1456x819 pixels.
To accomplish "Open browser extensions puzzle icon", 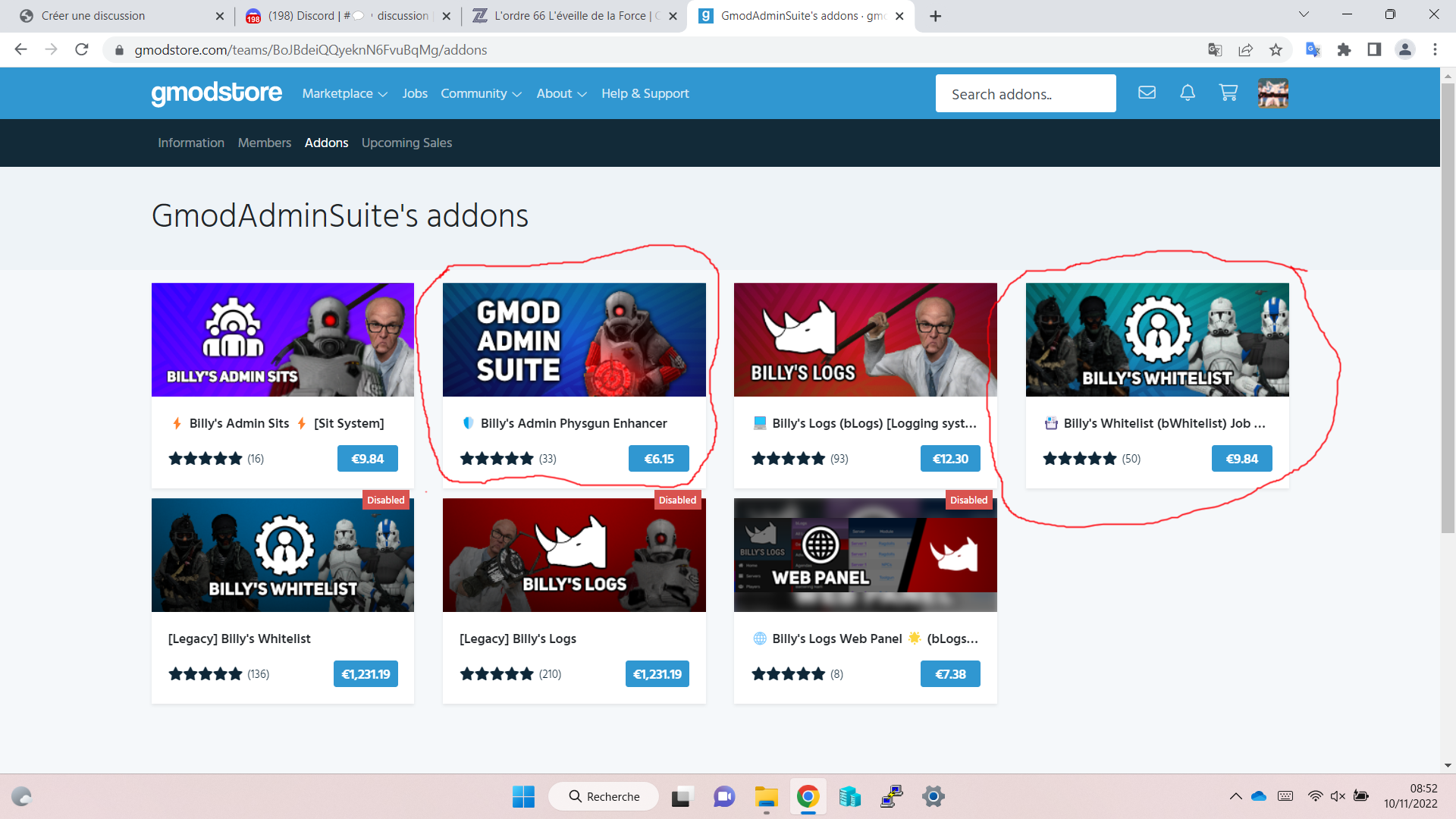I will (x=1344, y=49).
